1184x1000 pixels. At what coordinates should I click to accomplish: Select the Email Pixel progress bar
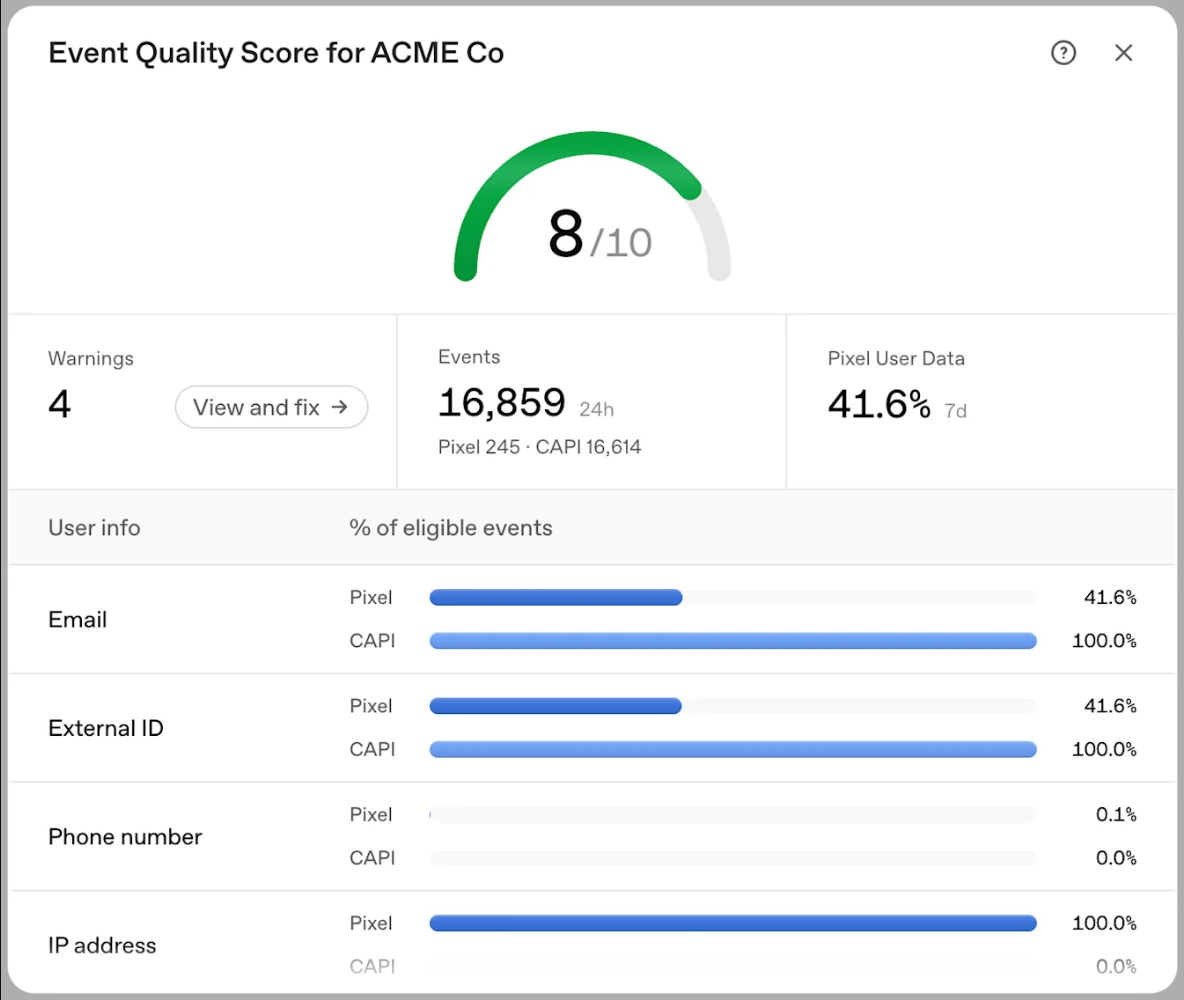point(732,597)
